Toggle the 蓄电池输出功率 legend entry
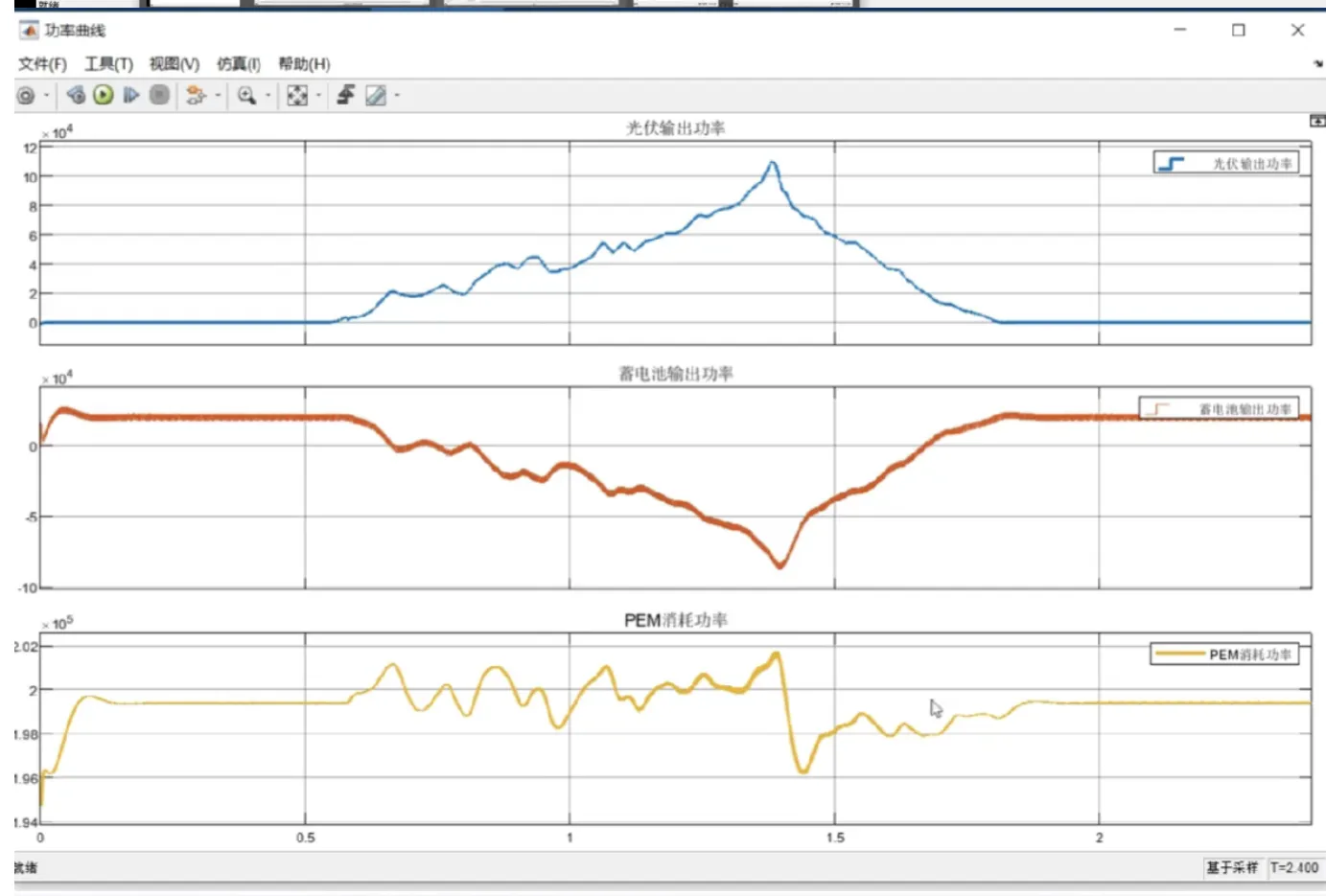 pos(1219,409)
